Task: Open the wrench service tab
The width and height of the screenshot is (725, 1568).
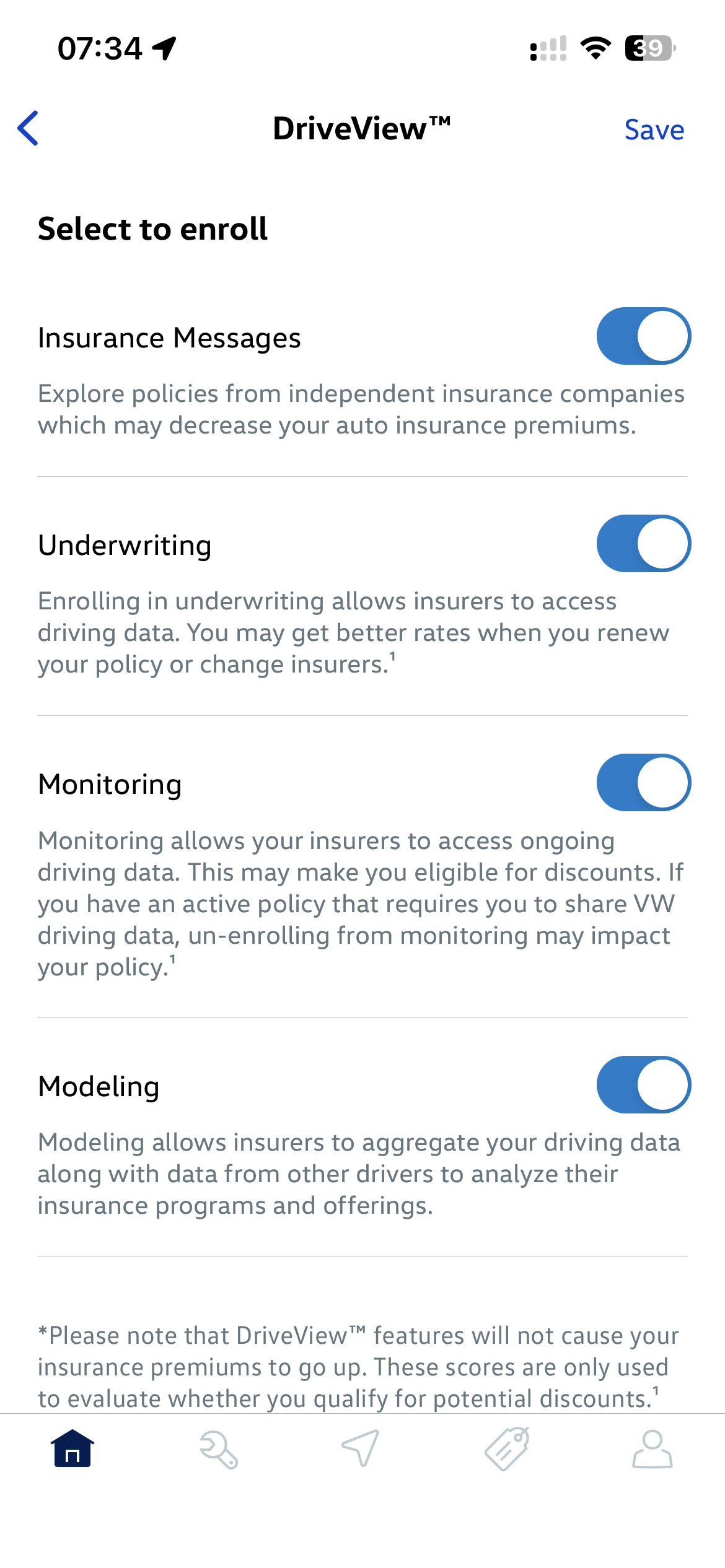Action: tap(218, 1449)
